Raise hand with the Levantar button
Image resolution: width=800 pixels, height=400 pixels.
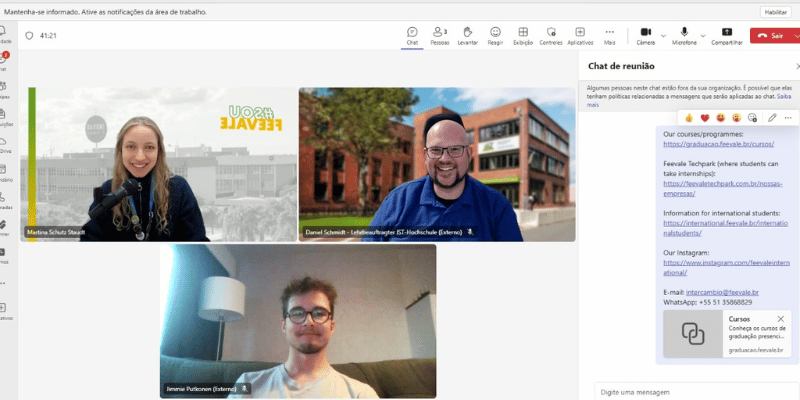(467, 35)
